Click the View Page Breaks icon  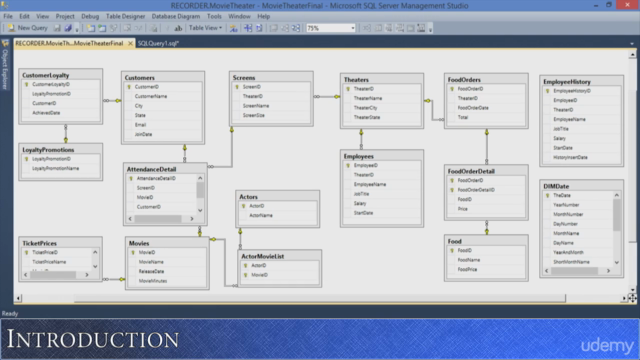pos(248,28)
